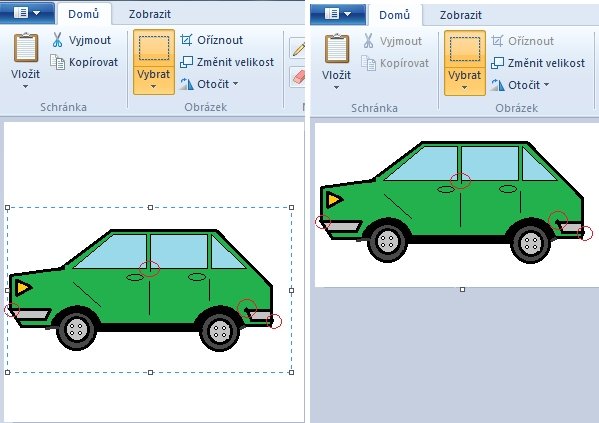Switch to Zobrazit tab in left window
This screenshot has width=599, height=423.
[x=150, y=14]
